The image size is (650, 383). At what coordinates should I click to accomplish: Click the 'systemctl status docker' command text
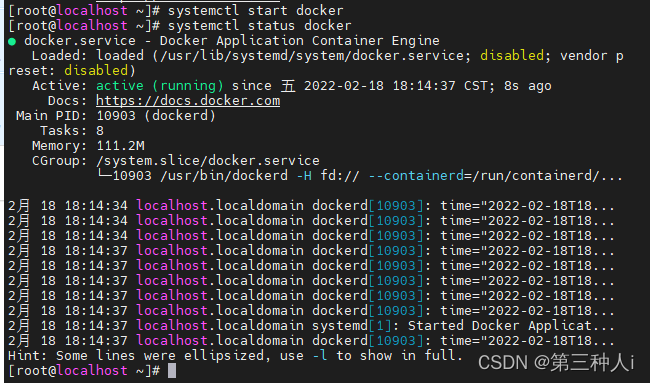[x=260, y=26]
